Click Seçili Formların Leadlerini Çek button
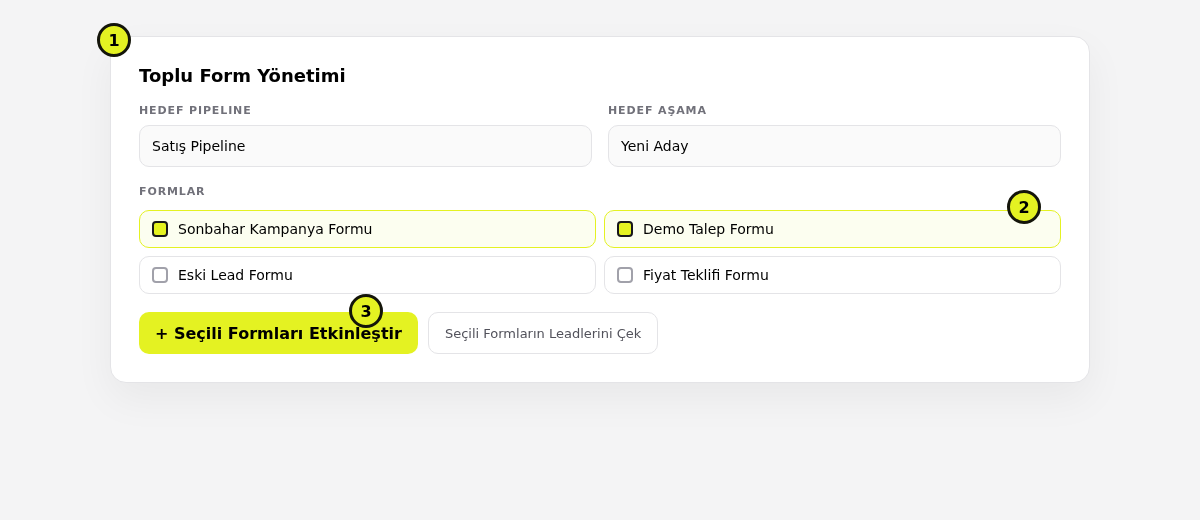Screen dimensions: 1200x520 [x=543, y=333]
